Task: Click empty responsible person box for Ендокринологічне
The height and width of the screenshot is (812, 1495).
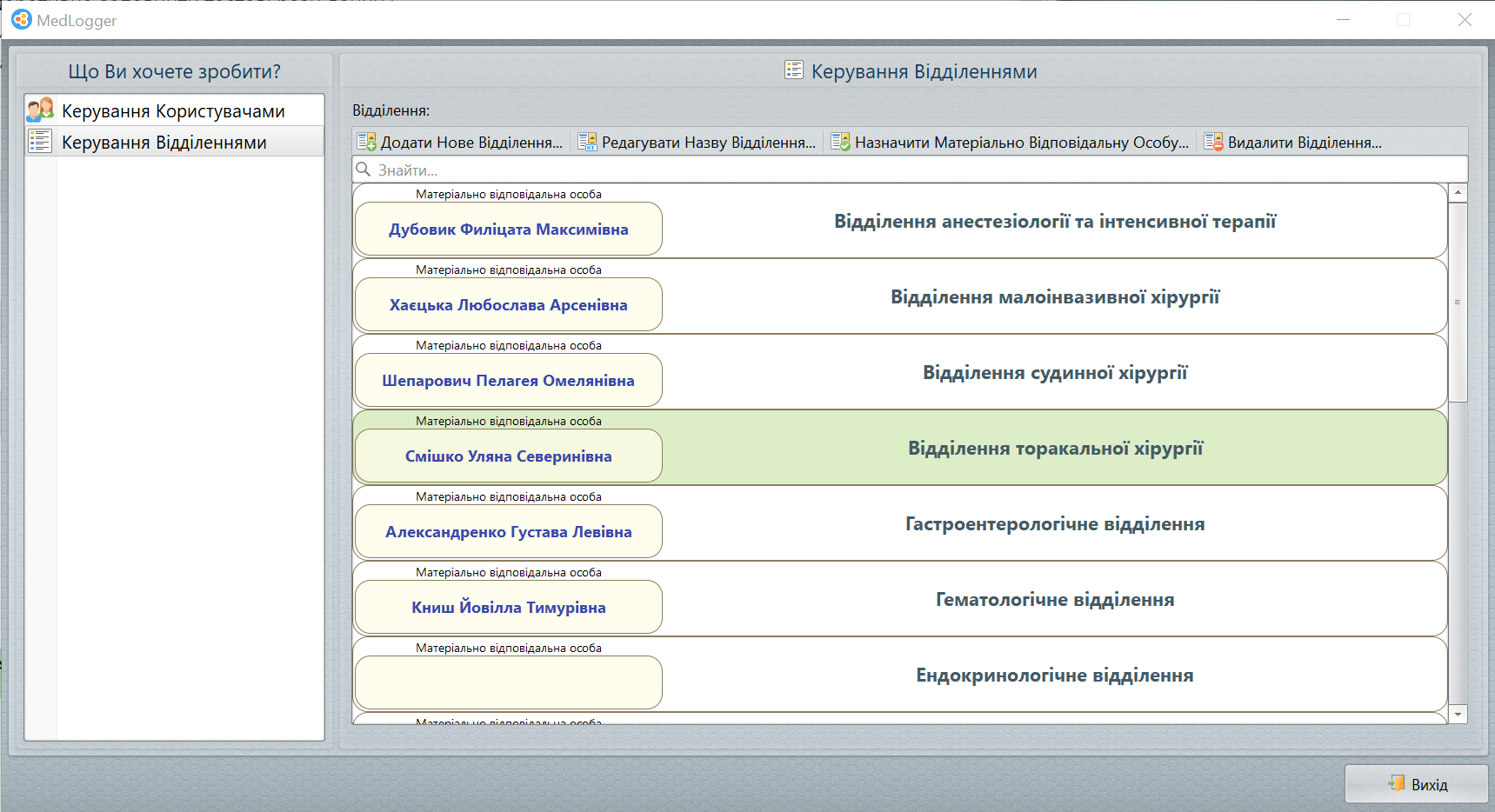Action: (508, 682)
